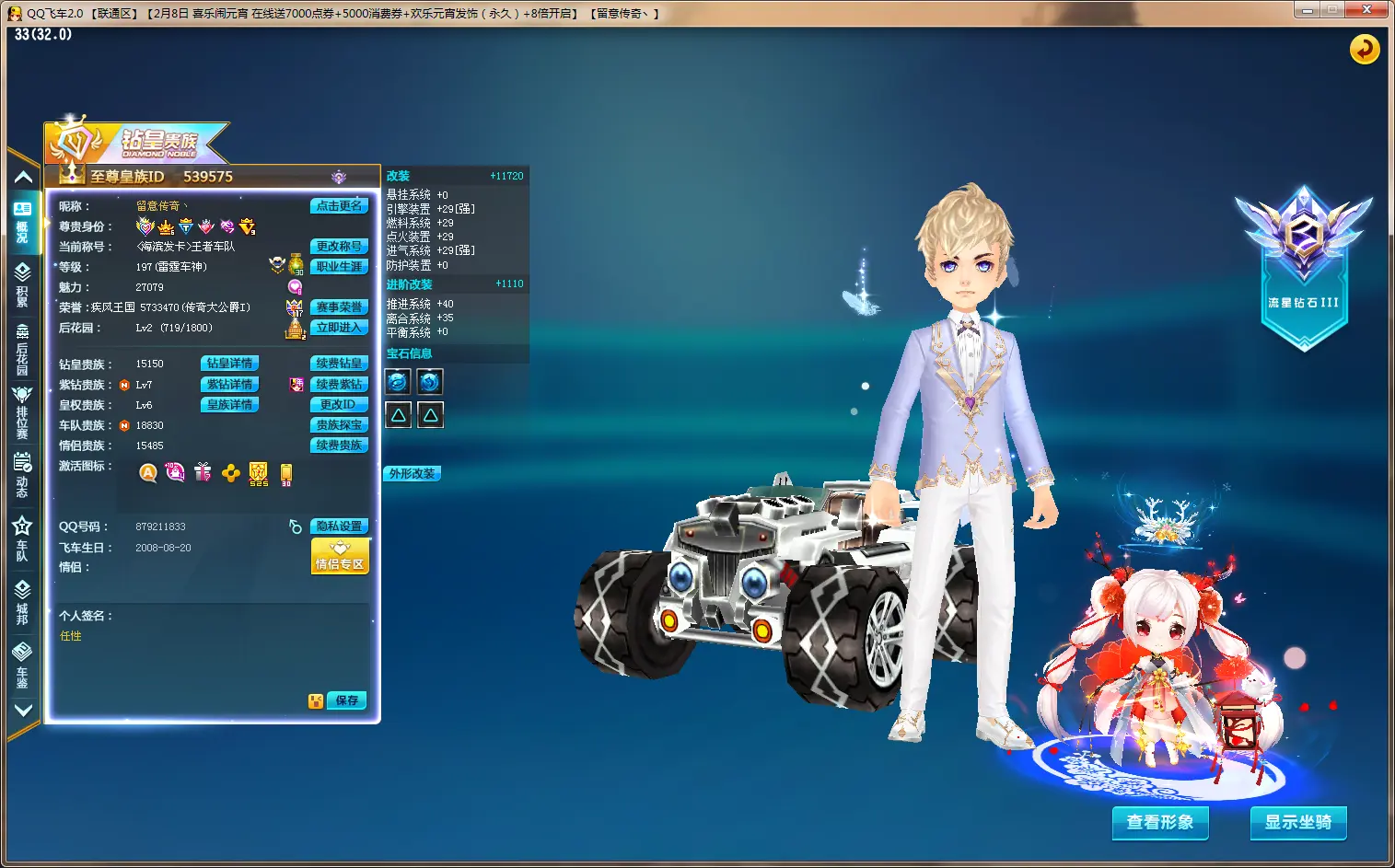
Task: Click the green potion bottle icon
Action: point(296,265)
